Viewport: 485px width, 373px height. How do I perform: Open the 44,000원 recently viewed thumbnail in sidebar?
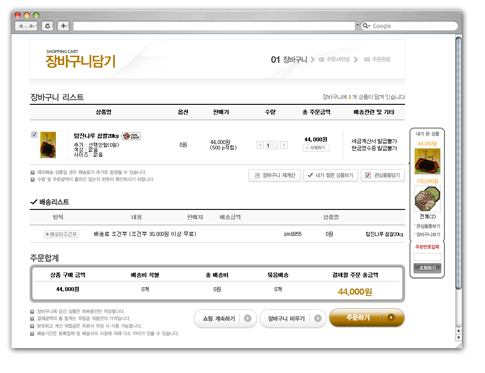point(427,161)
